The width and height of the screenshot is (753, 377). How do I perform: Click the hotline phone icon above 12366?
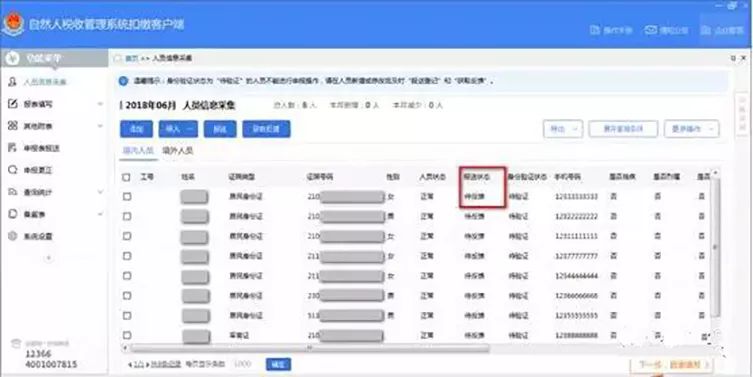pos(16,343)
